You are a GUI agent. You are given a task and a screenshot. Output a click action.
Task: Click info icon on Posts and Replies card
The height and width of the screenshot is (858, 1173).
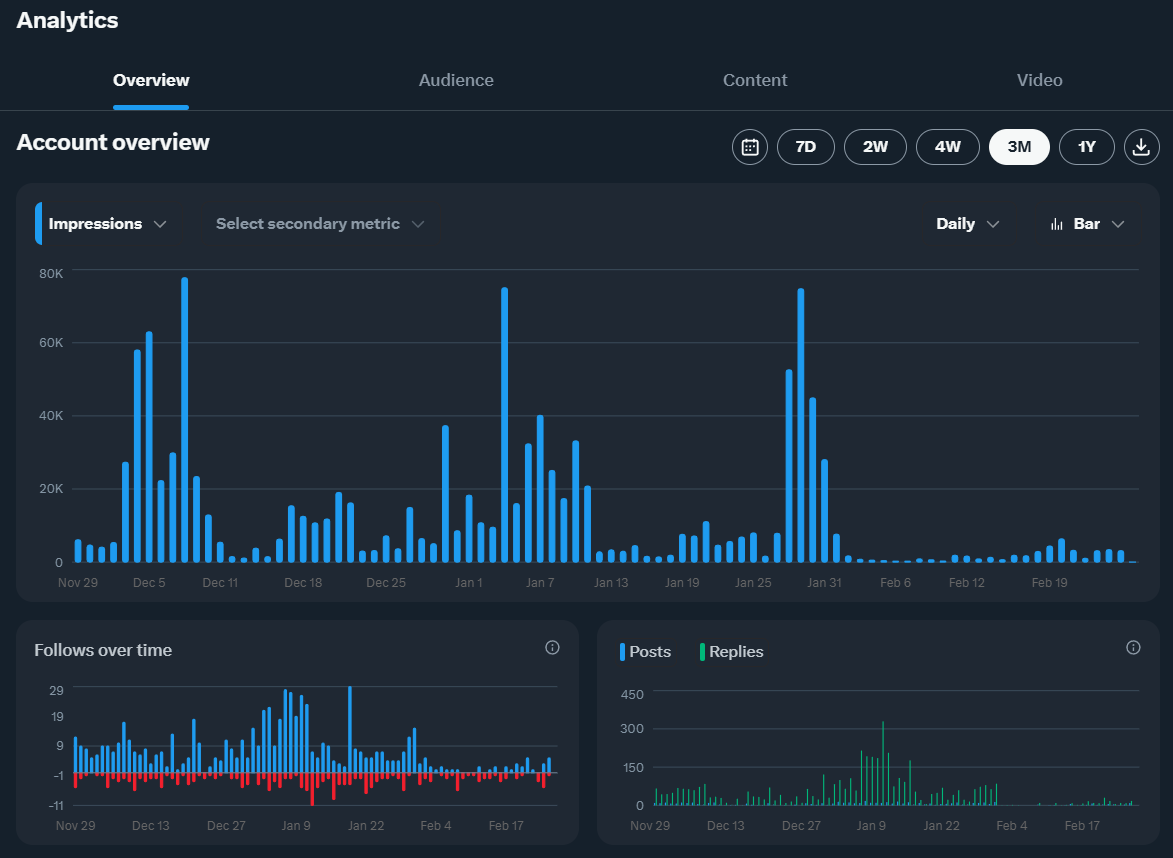(x=1133, y=648)
